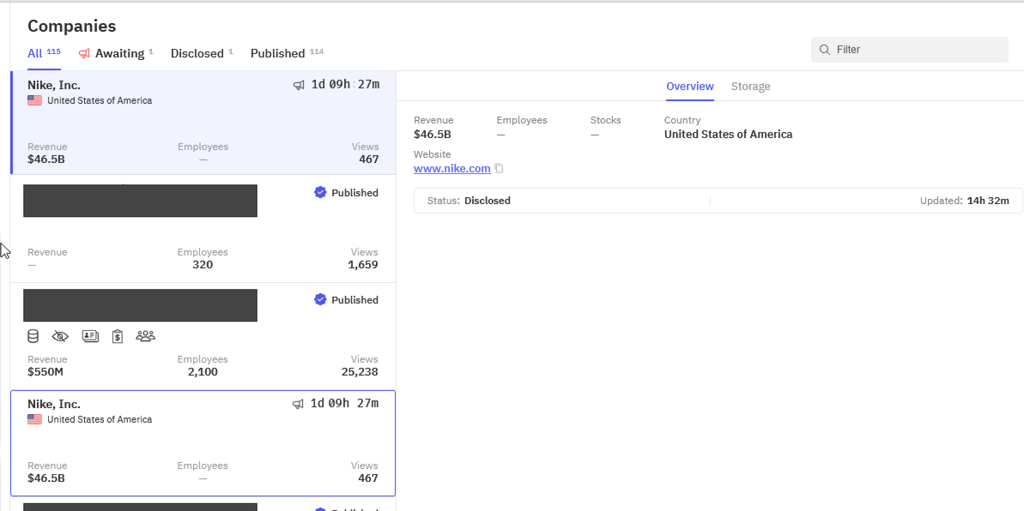Focus the Filter search field
1024x511 pixels.
[910, 50]
